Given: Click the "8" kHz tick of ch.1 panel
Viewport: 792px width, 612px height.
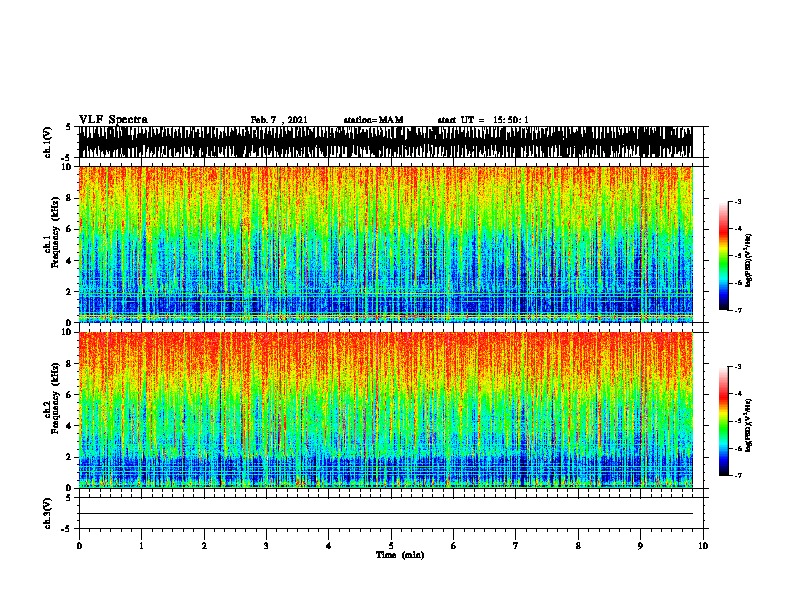Looking at the screenshot, I should [x=69, y=198].
